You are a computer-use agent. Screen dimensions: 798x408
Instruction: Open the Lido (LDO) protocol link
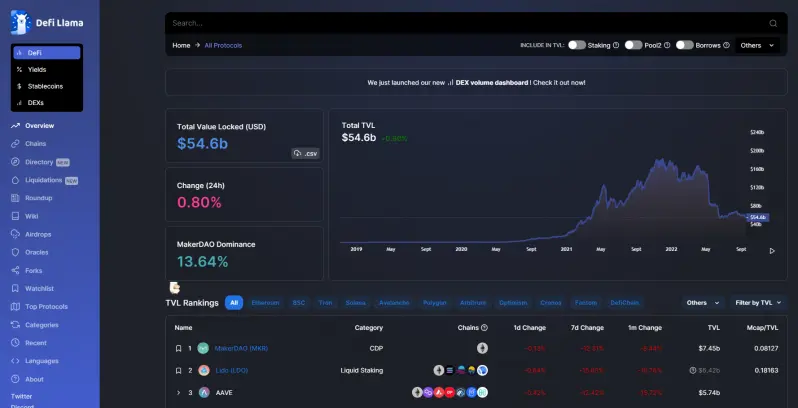[231, 370]
